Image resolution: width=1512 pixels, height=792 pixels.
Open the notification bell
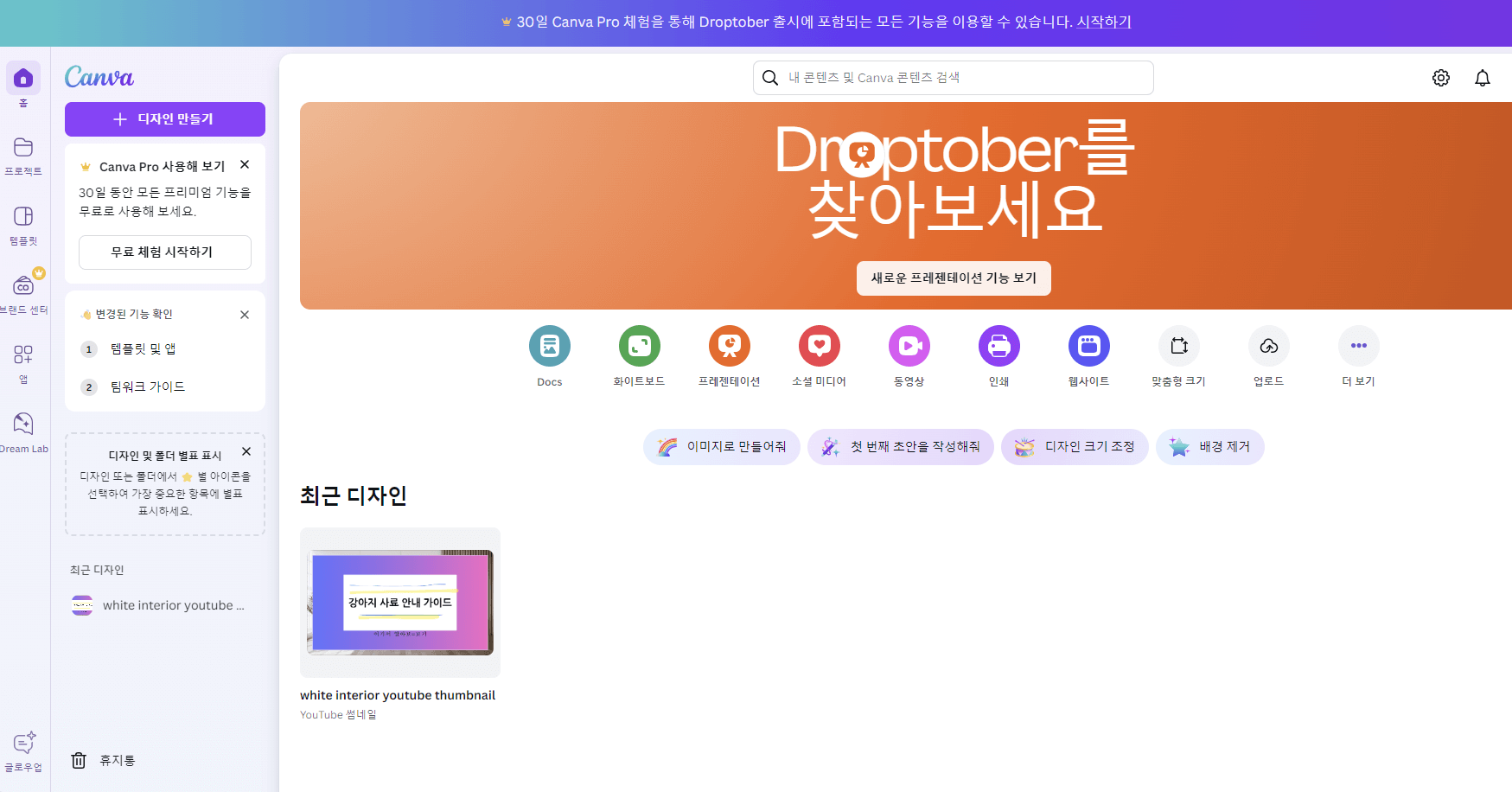1483,77
